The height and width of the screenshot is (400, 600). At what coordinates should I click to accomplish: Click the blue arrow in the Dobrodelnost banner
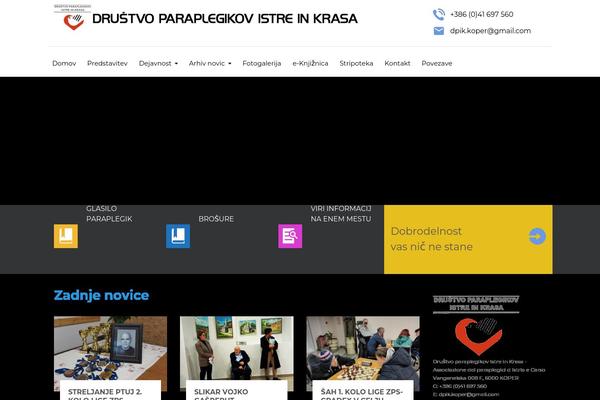pos(537,237)
